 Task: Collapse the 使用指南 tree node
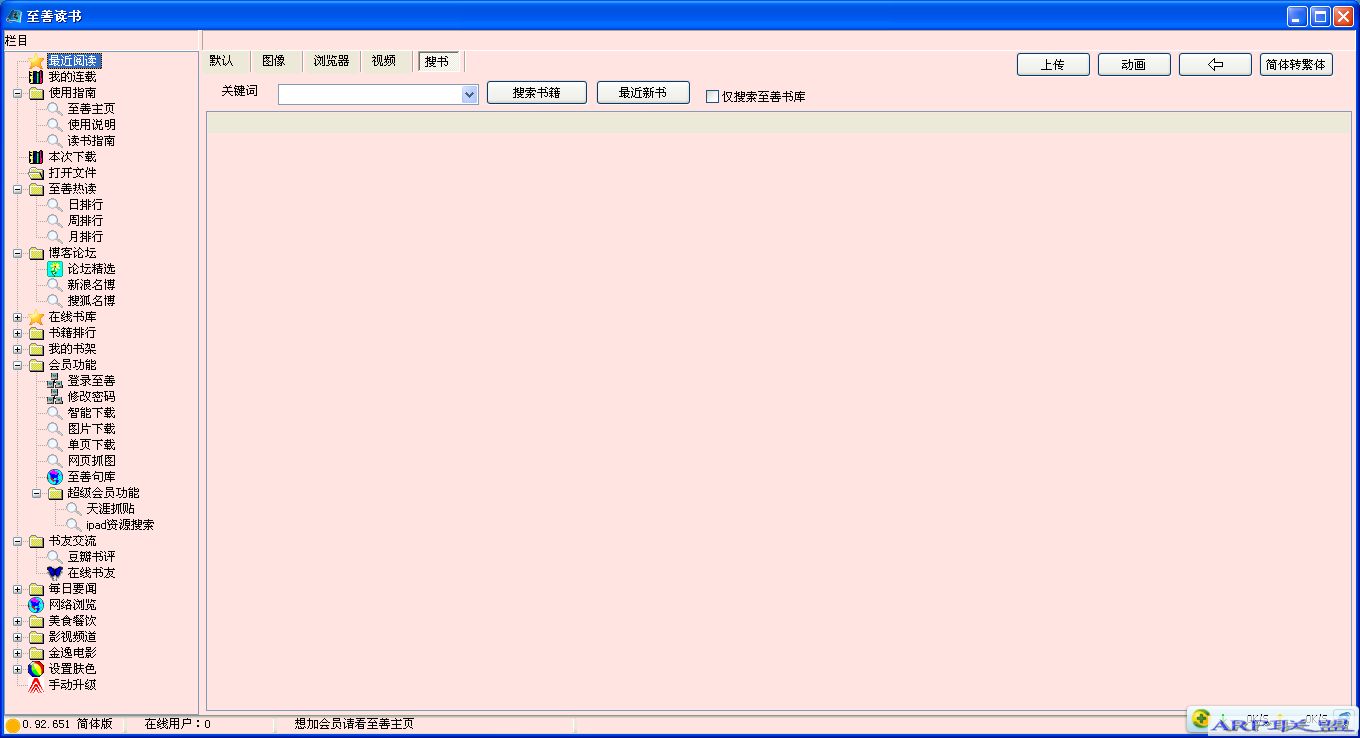pyautogui.click(x=17, y=93)
